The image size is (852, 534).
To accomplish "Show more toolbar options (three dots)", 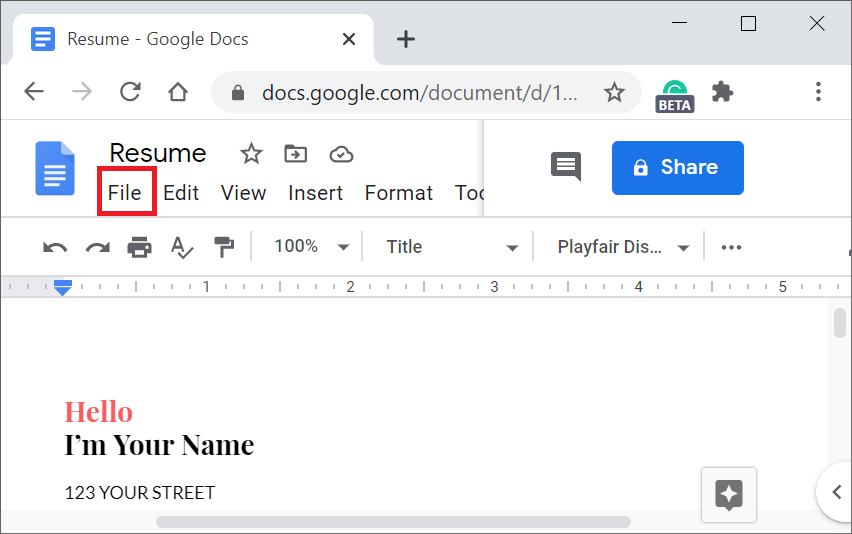I will 732,247.
